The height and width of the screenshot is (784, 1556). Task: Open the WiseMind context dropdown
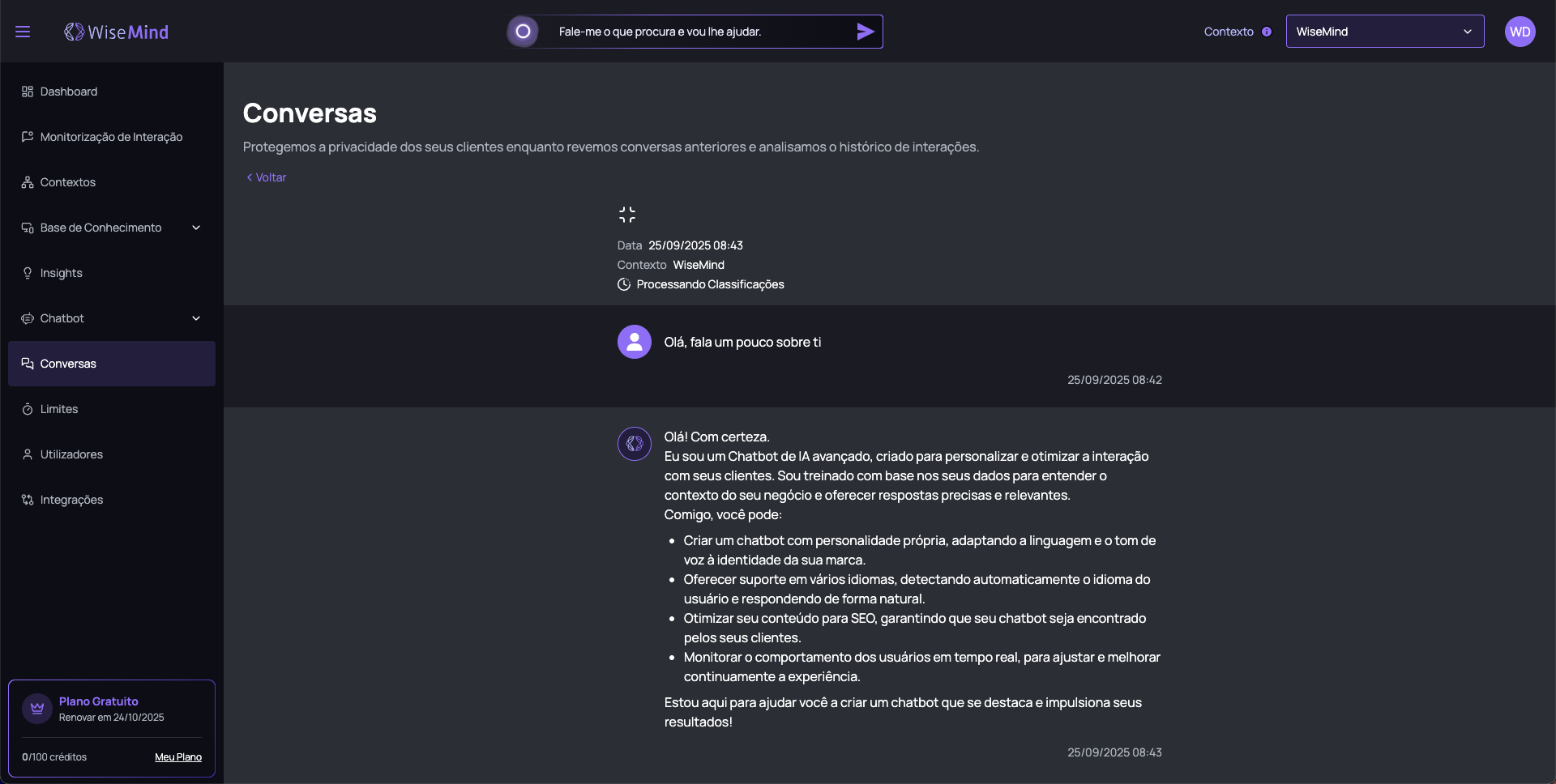point(1384,32)
